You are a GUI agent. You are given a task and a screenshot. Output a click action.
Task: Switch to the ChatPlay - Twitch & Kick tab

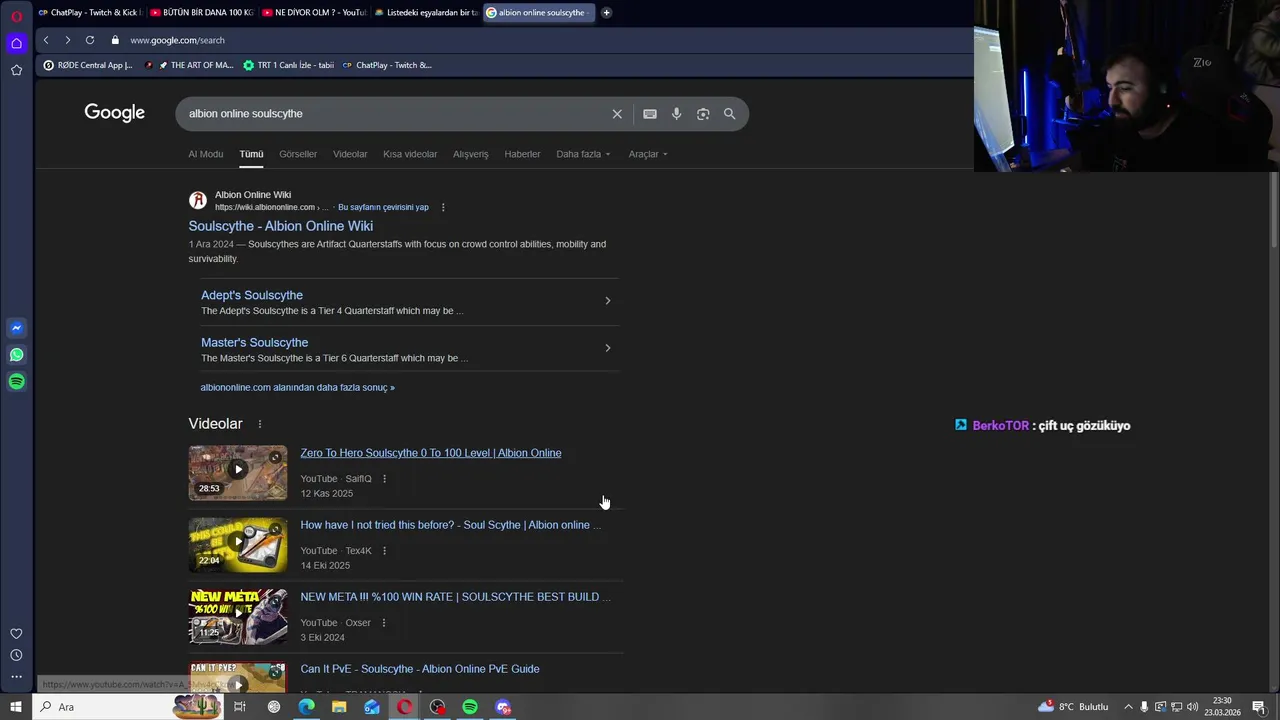click(x=91, y=13)
